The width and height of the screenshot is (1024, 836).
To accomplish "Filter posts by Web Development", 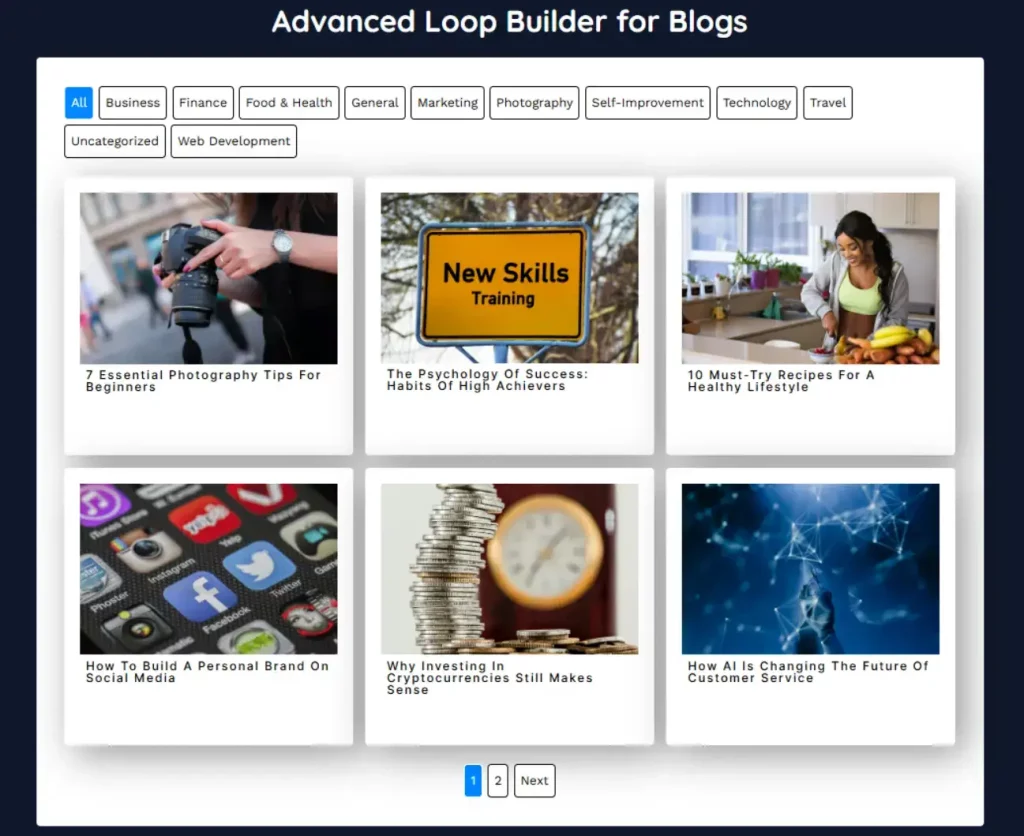I will point(234,141).
